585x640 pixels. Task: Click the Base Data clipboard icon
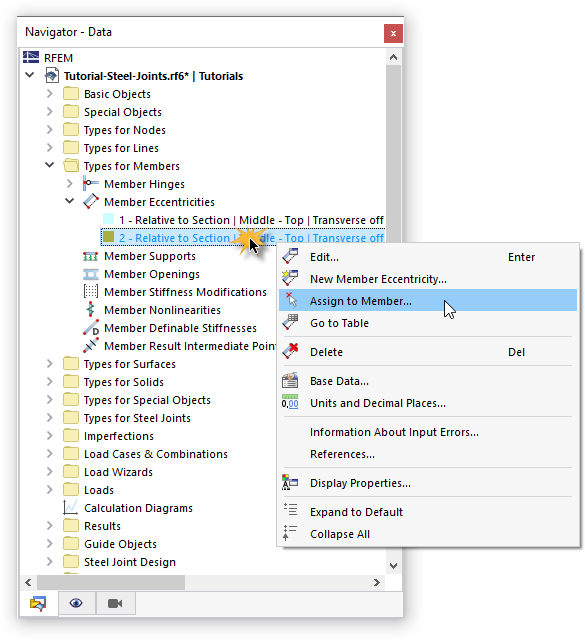click(x=290, y=380)
